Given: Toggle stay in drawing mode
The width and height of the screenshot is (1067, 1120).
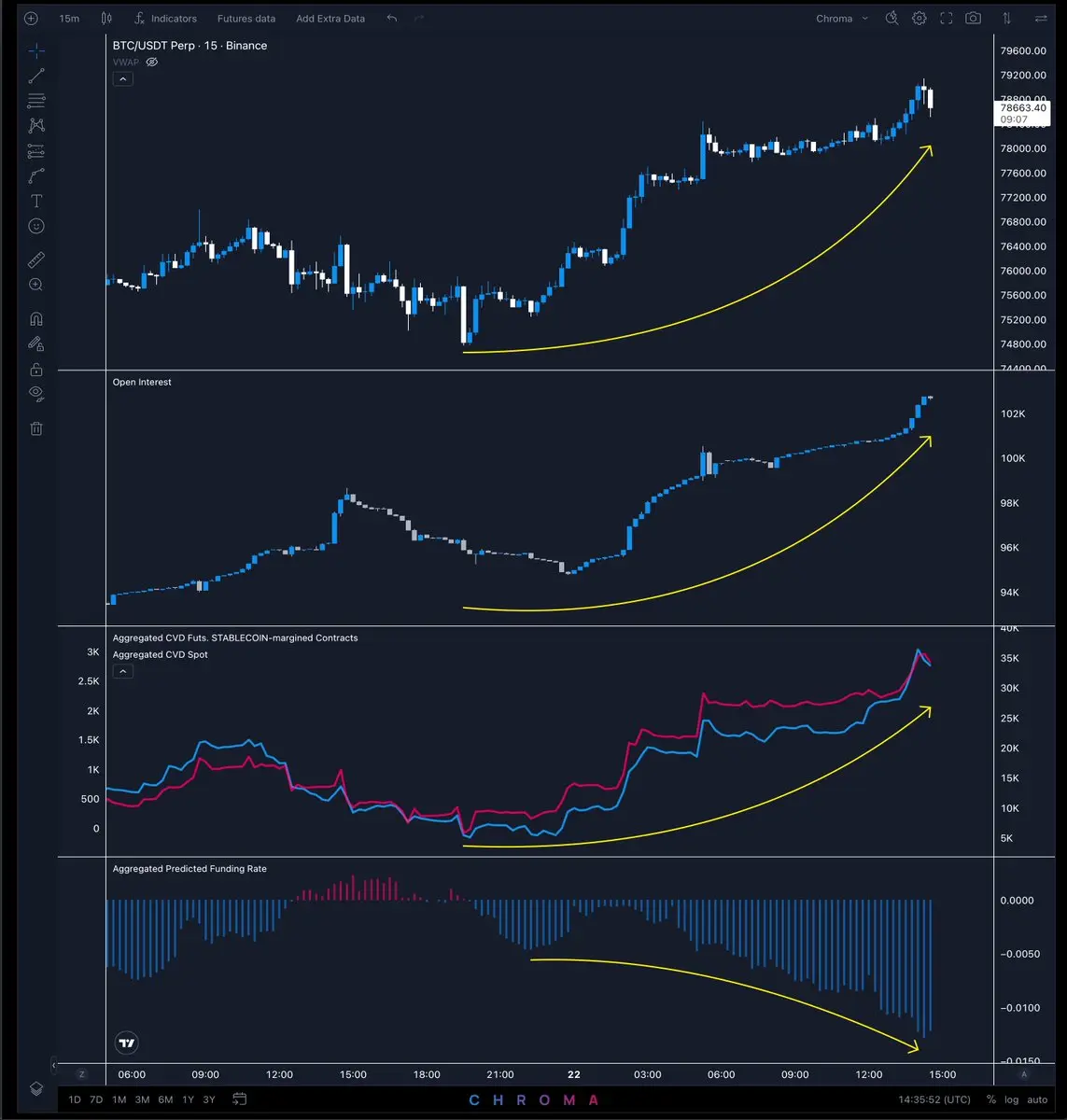Looking at the screenshot, I should 36,343.
